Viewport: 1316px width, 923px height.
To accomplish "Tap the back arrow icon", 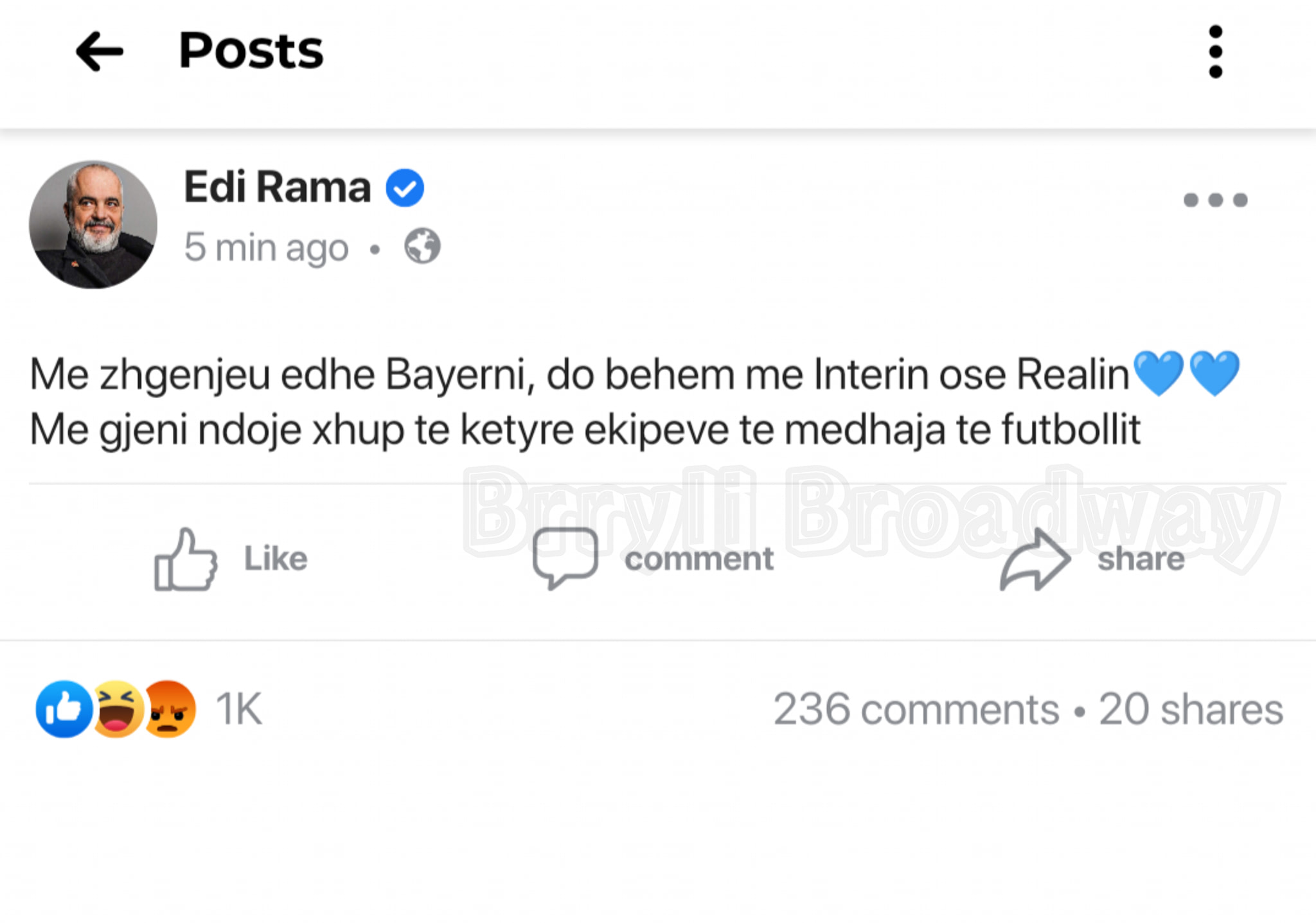I will [x=100, y=51].
